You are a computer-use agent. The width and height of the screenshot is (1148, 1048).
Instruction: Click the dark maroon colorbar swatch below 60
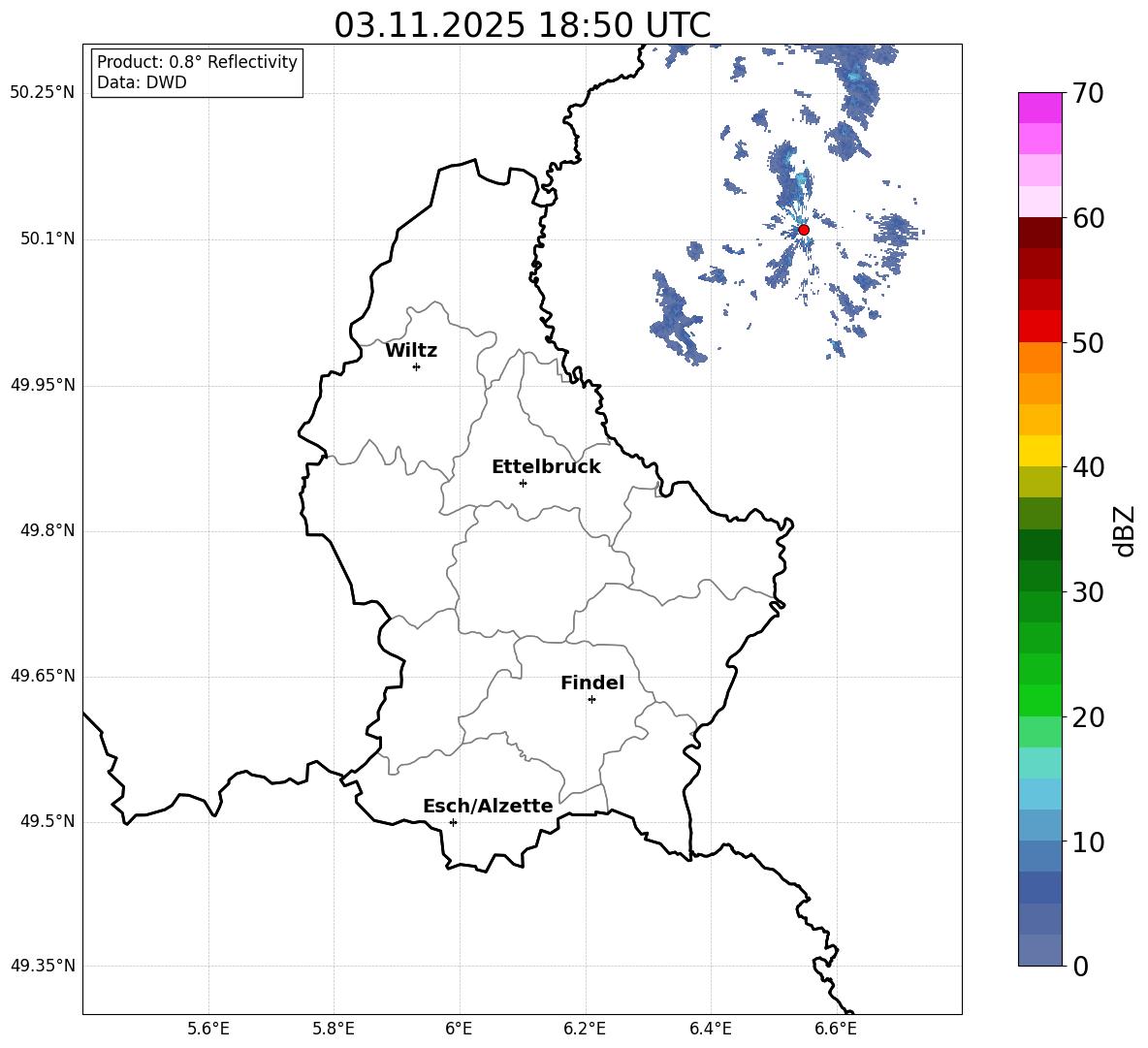click(x=1040, y=233)
